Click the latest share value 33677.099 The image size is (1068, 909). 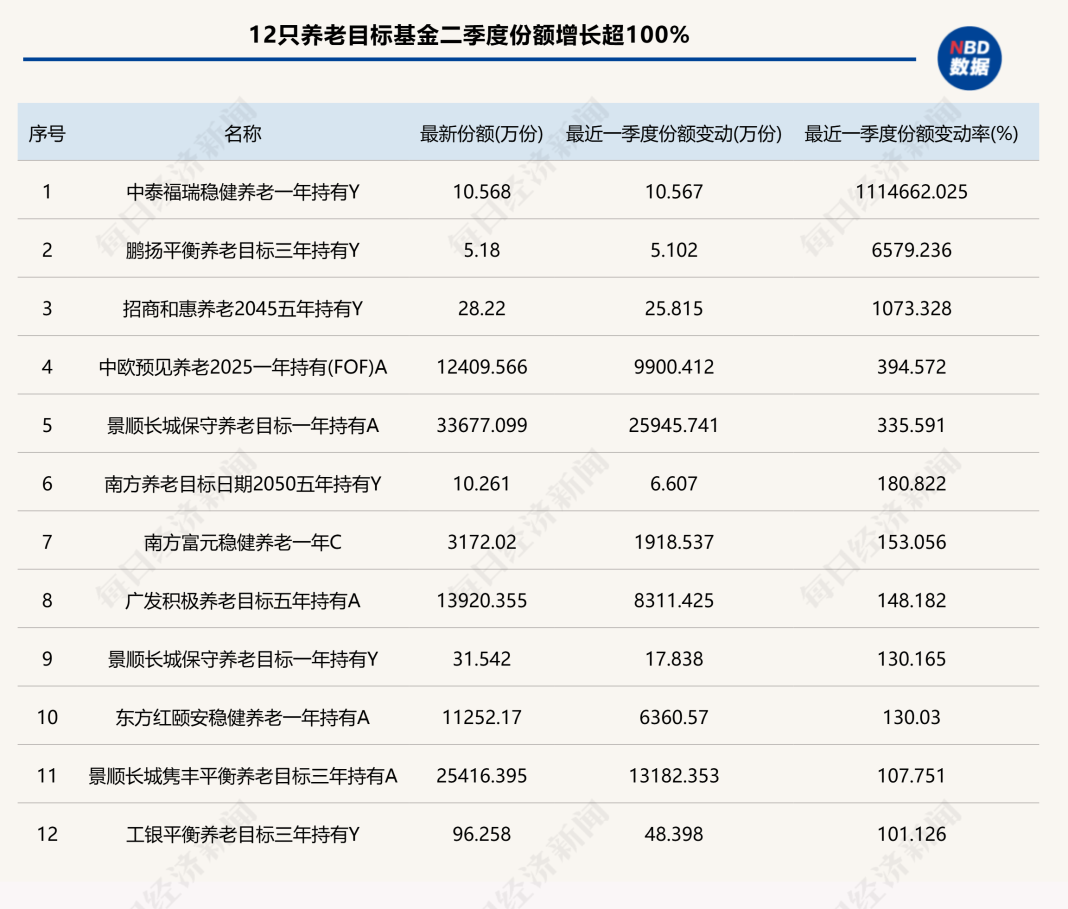click(x=482, y=426)
